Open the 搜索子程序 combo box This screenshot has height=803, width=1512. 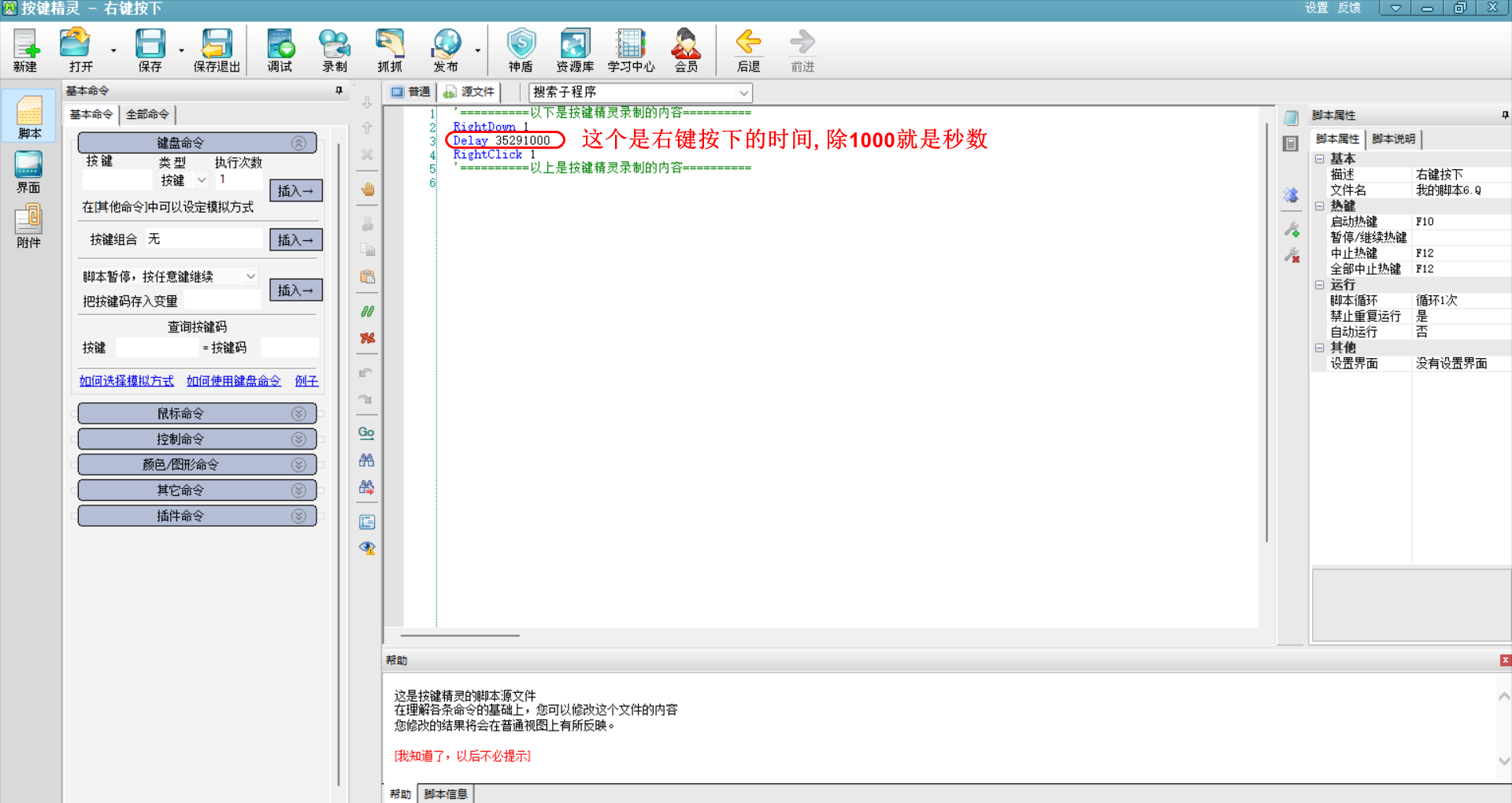point(640,92)
